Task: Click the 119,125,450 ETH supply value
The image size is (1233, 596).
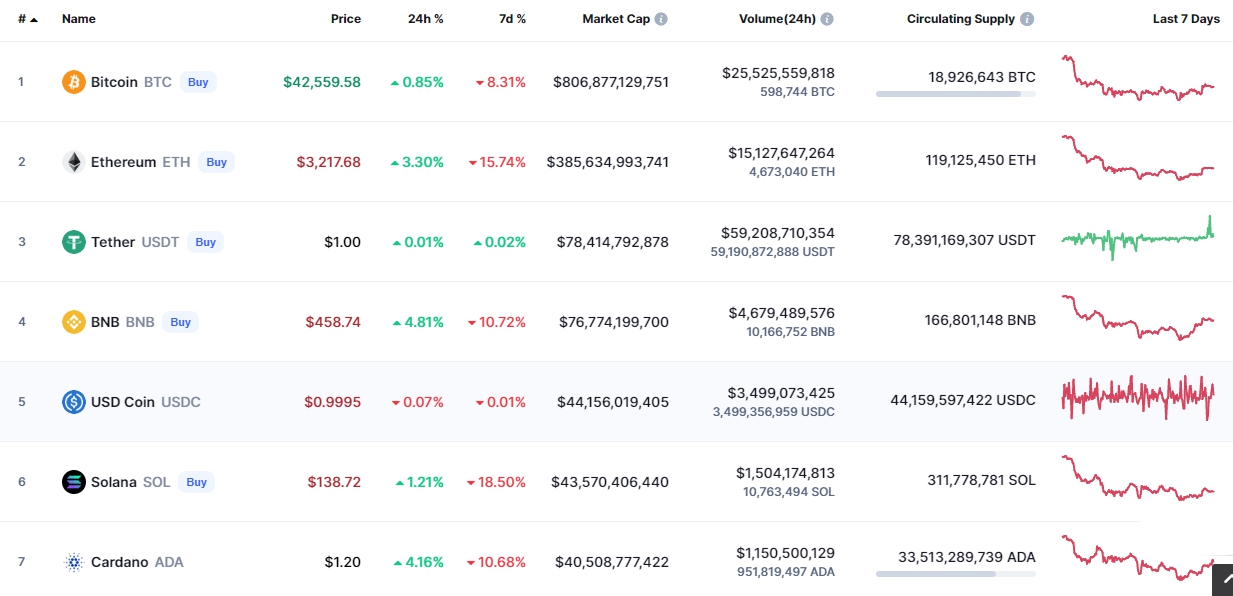Action: 980,160
